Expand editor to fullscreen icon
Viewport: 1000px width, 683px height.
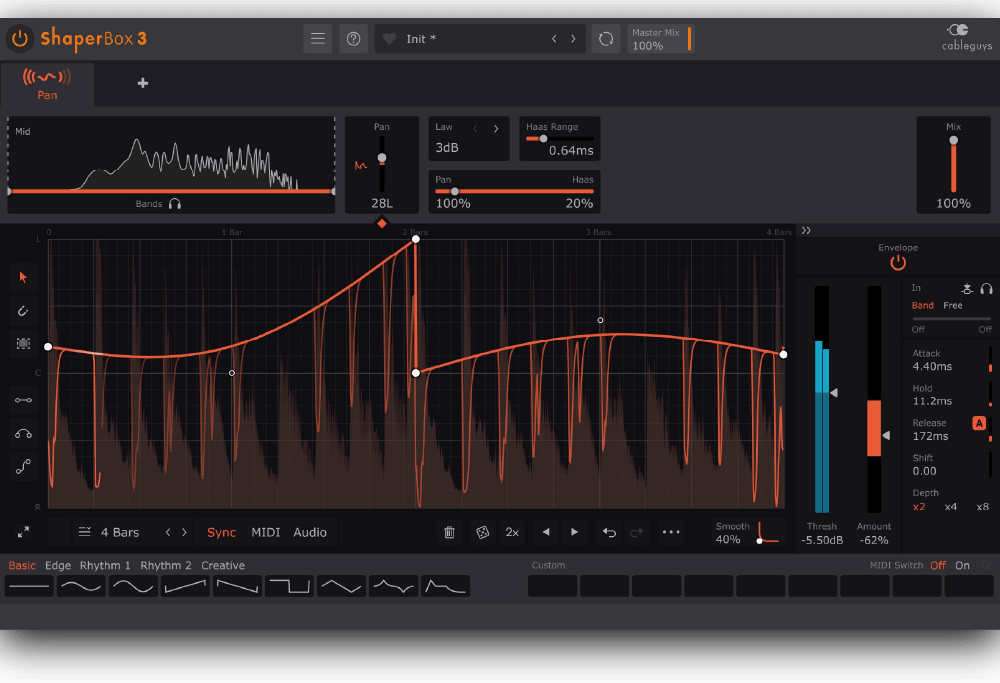(x=24, y=532)
